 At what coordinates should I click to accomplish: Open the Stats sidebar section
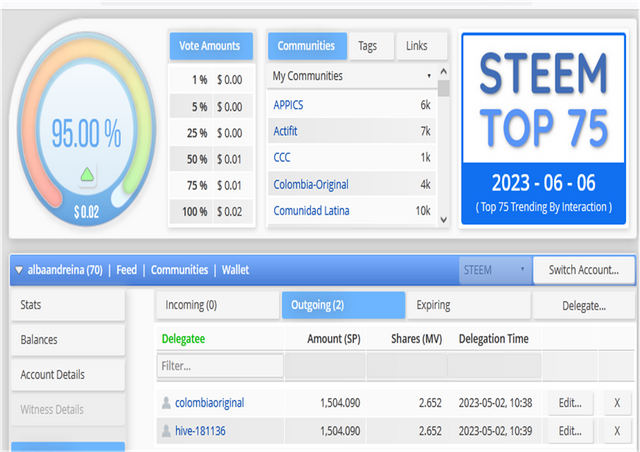68,305
